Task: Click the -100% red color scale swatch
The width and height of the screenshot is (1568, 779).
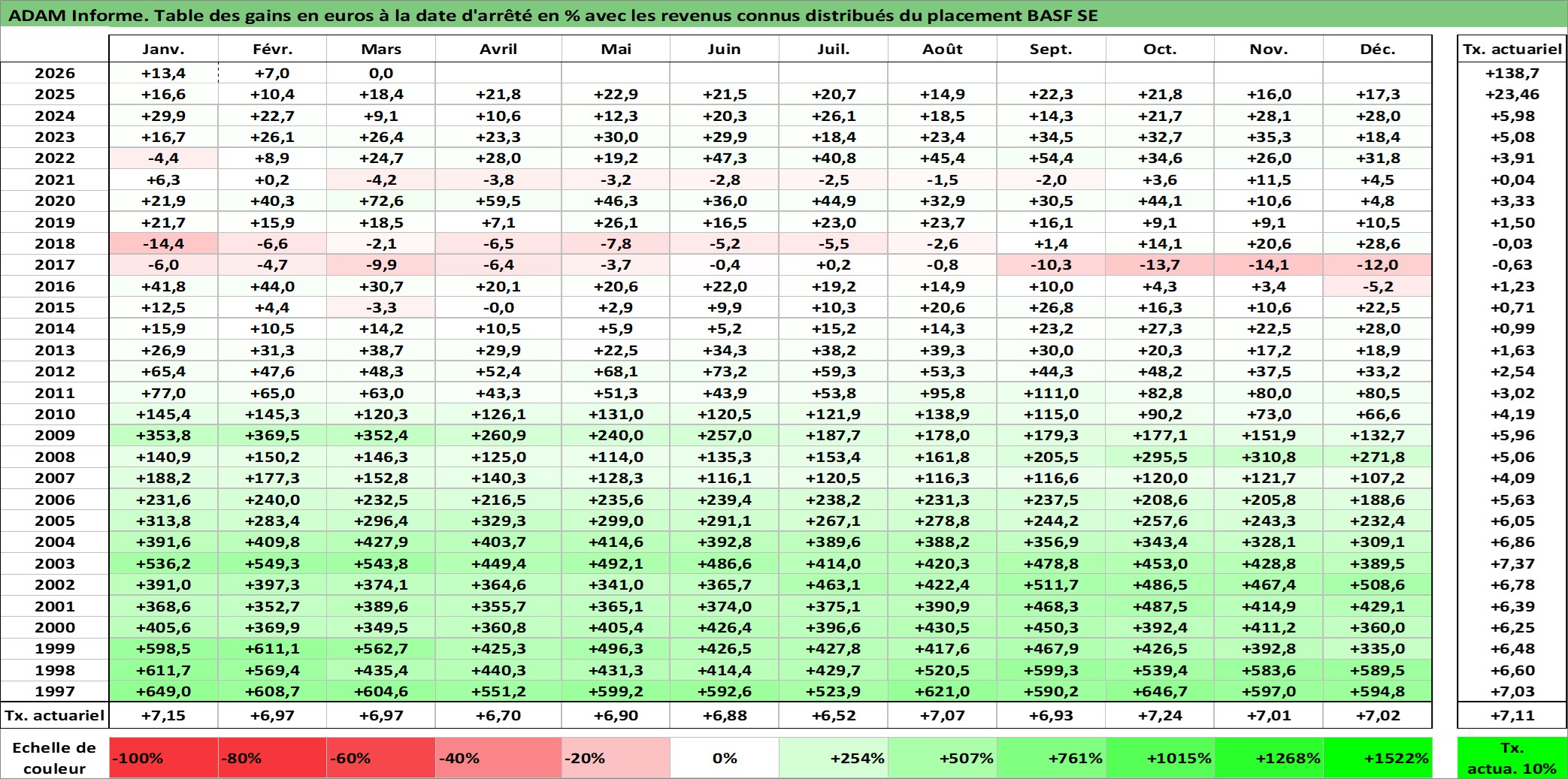Action: click(x=164, y=758)
